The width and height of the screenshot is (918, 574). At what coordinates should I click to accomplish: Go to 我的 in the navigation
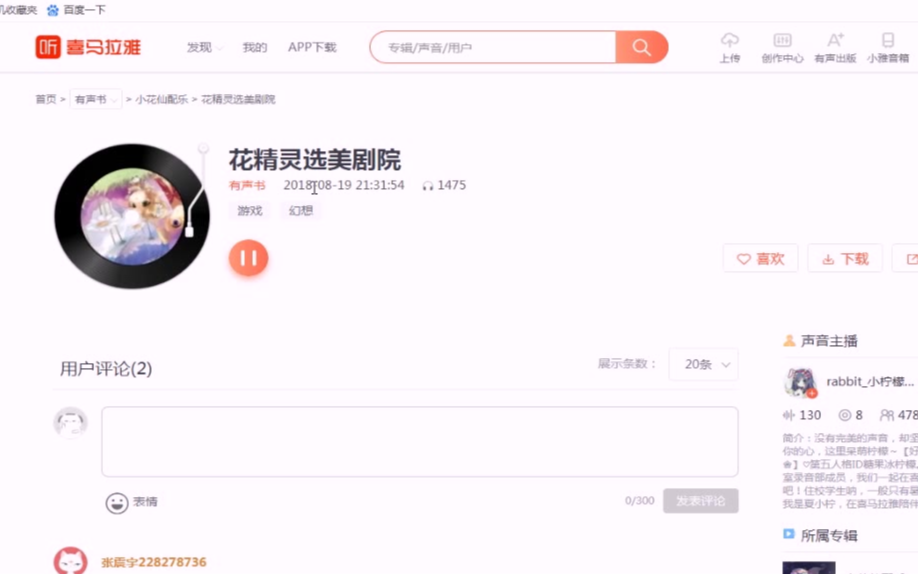click(x=255, y=47)
